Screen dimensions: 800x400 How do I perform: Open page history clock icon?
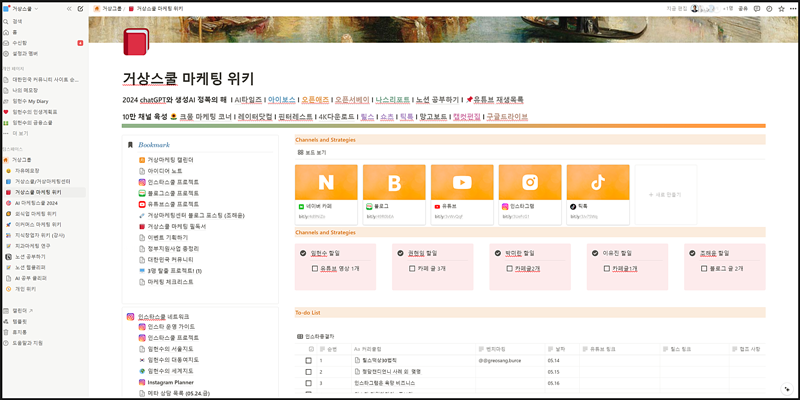click(x=768, y=7)
